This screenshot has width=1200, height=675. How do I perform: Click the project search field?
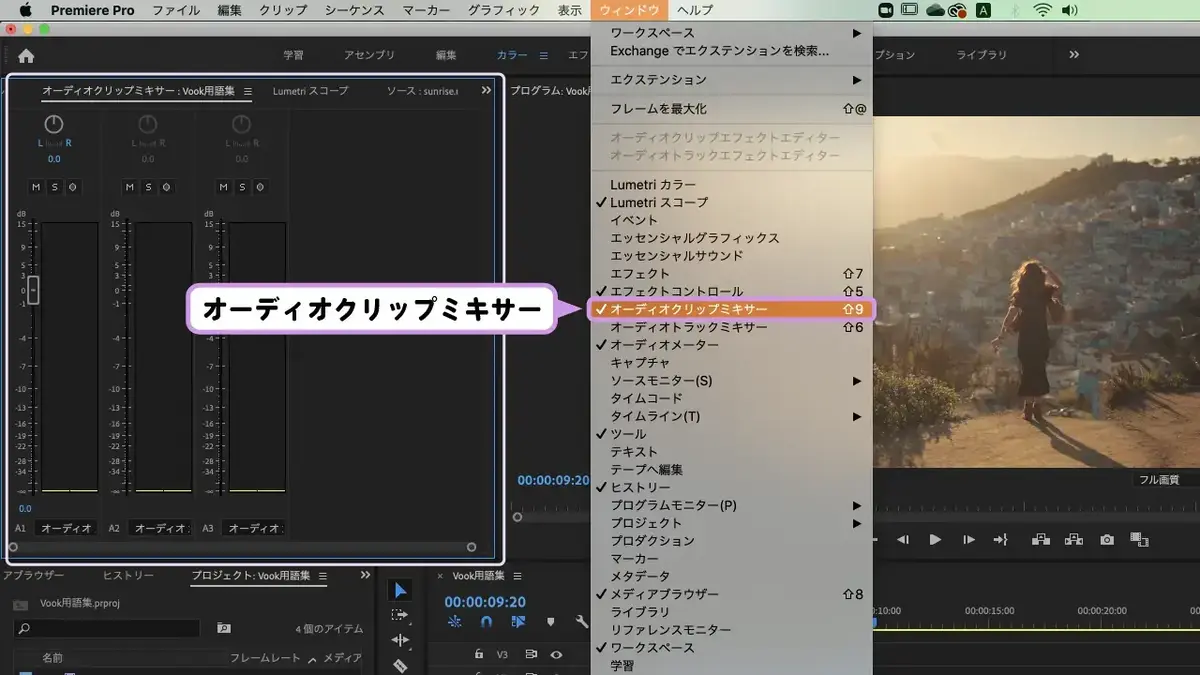click(x=107, y=628)
